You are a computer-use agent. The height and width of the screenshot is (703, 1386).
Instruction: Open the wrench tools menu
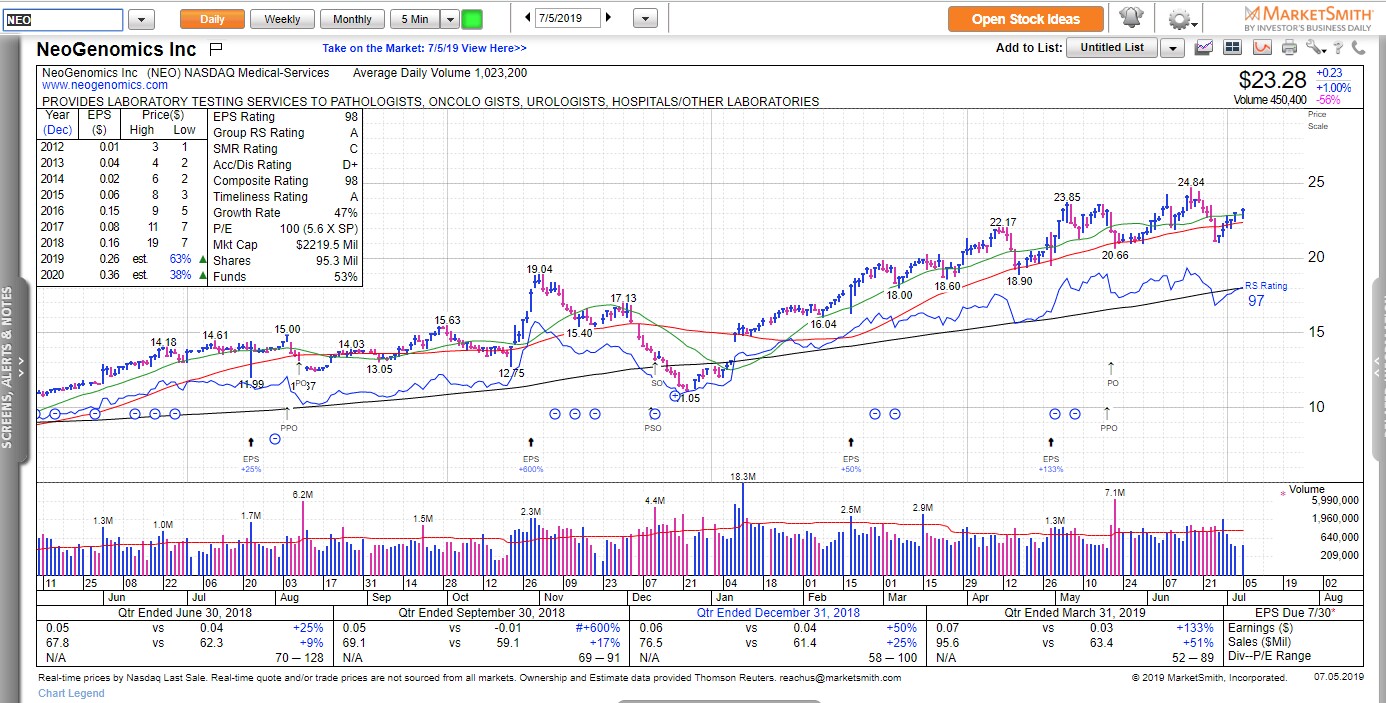point(1315,47)
